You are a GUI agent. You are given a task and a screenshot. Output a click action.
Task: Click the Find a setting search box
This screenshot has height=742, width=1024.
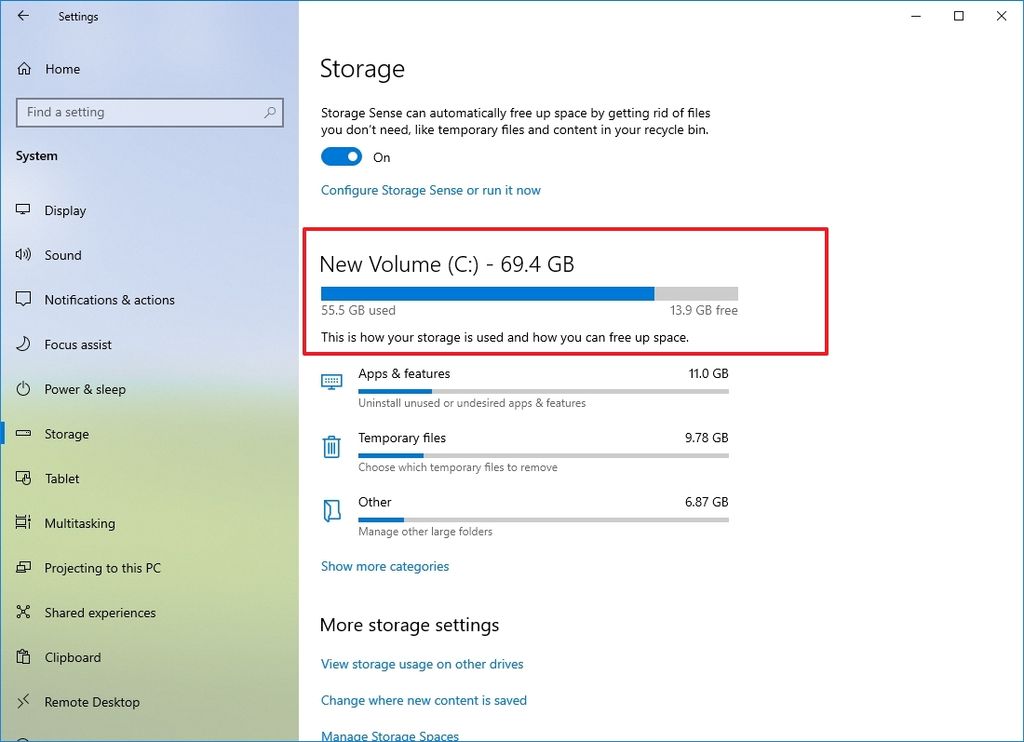pyautogui.click(x=149, y=112)
